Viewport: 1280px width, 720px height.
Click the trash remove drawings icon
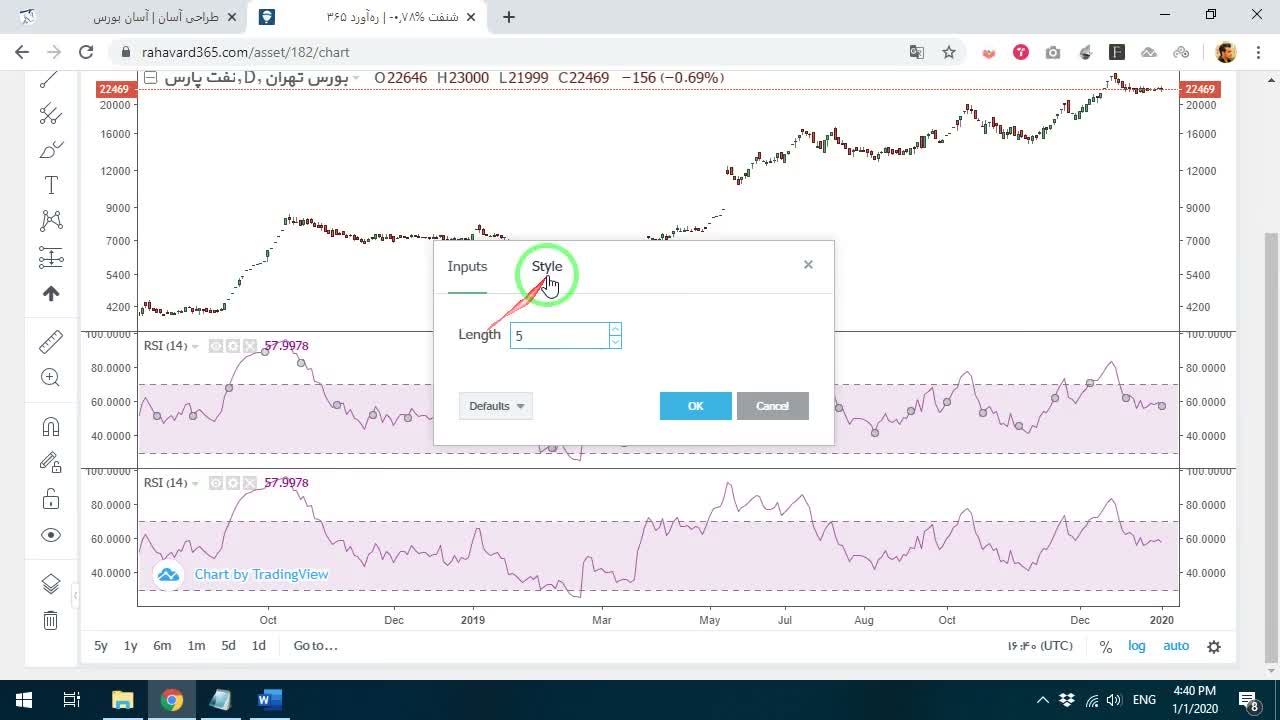(51, 620)
